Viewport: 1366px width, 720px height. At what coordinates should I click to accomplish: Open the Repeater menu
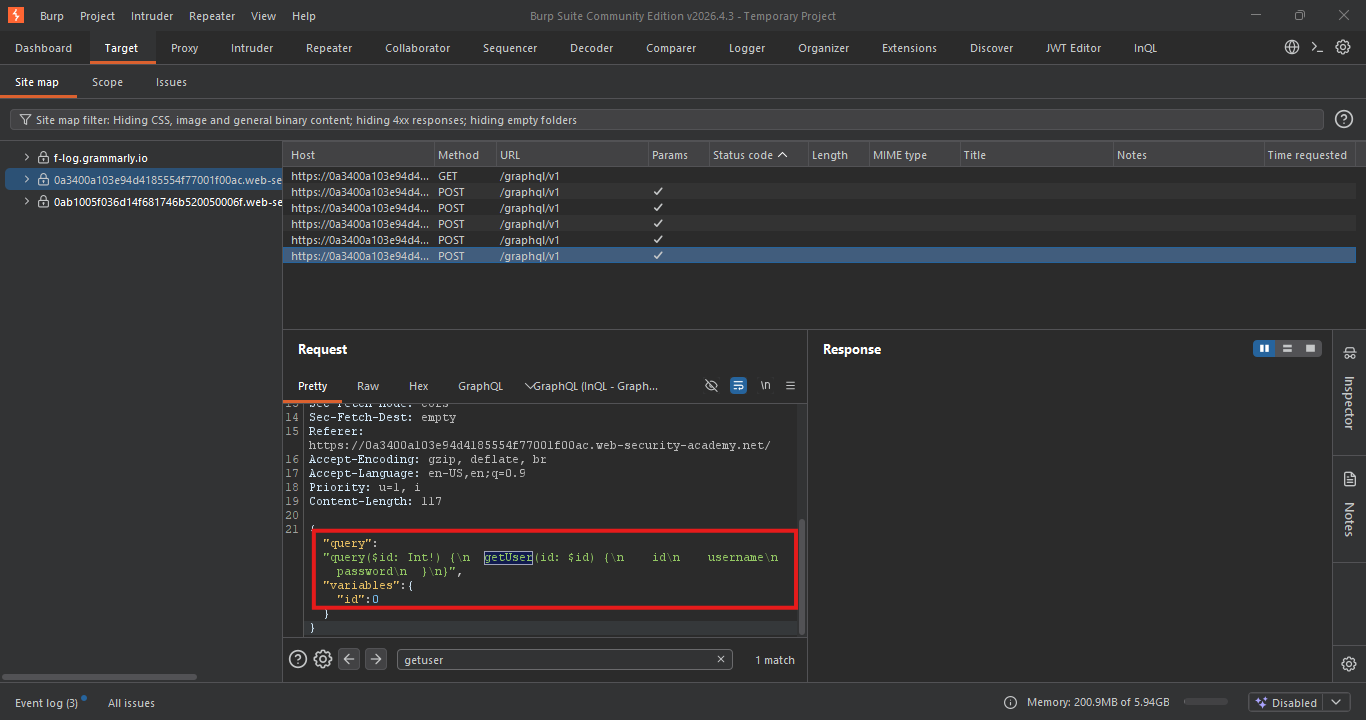pos(212,16)
